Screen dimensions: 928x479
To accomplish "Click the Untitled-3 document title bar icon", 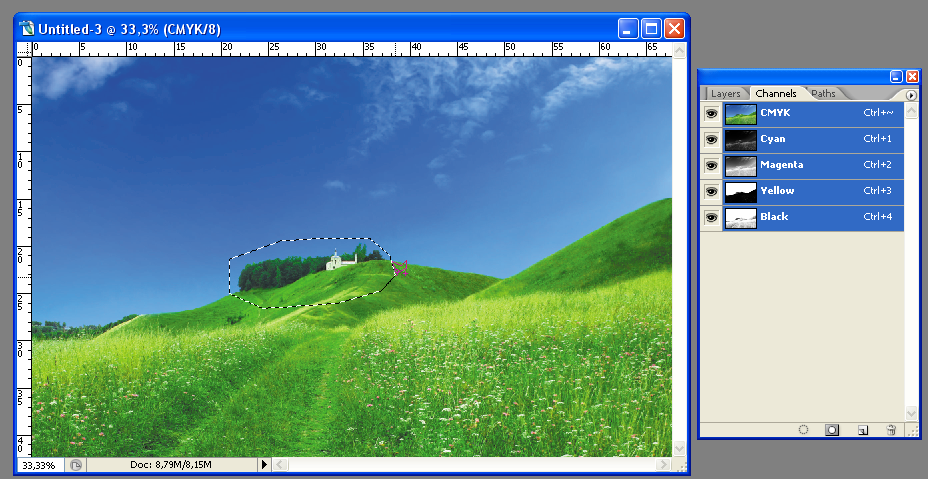I will tap(27, 28).
